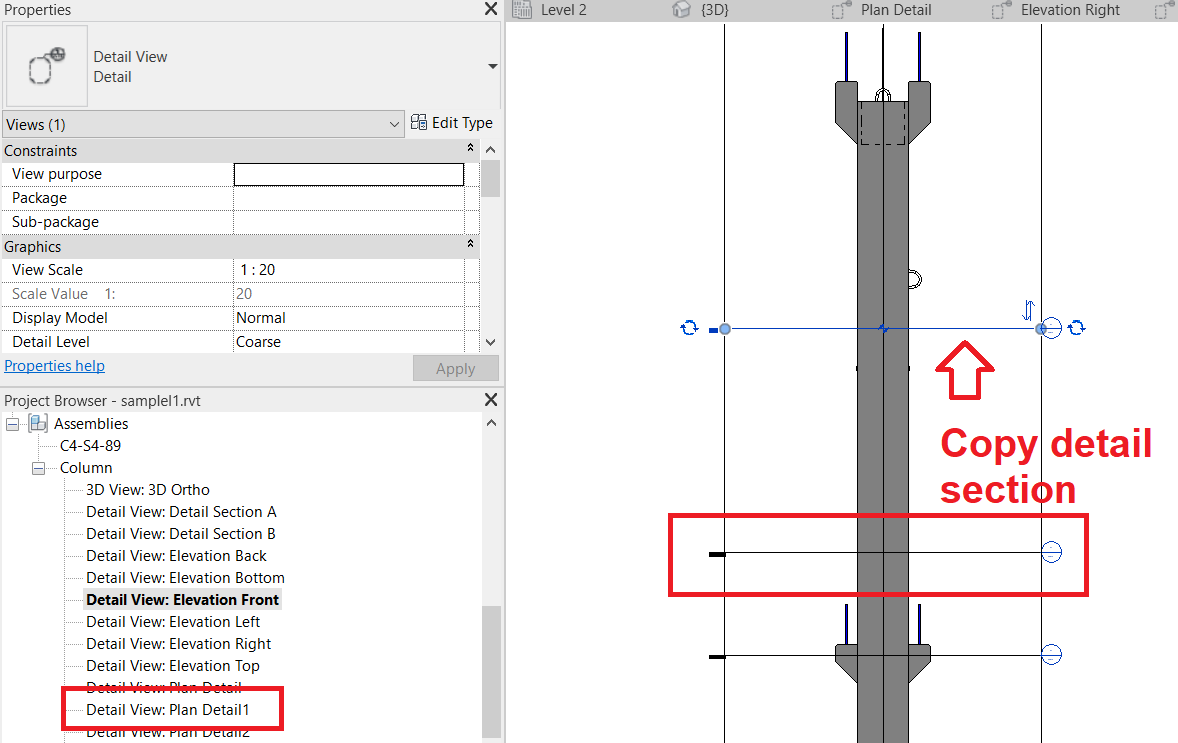Image resolution: width=1178 pixels, height=743 pixels.
Task: Collapse the Column branch in Project Browser
Action: click(37, 467)
